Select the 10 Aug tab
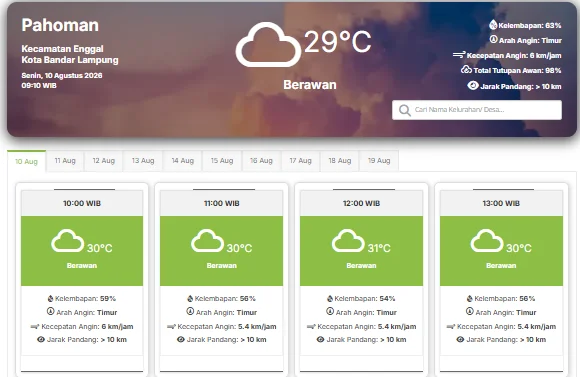This screenshot has height=377, width=580. pos(26,161)
